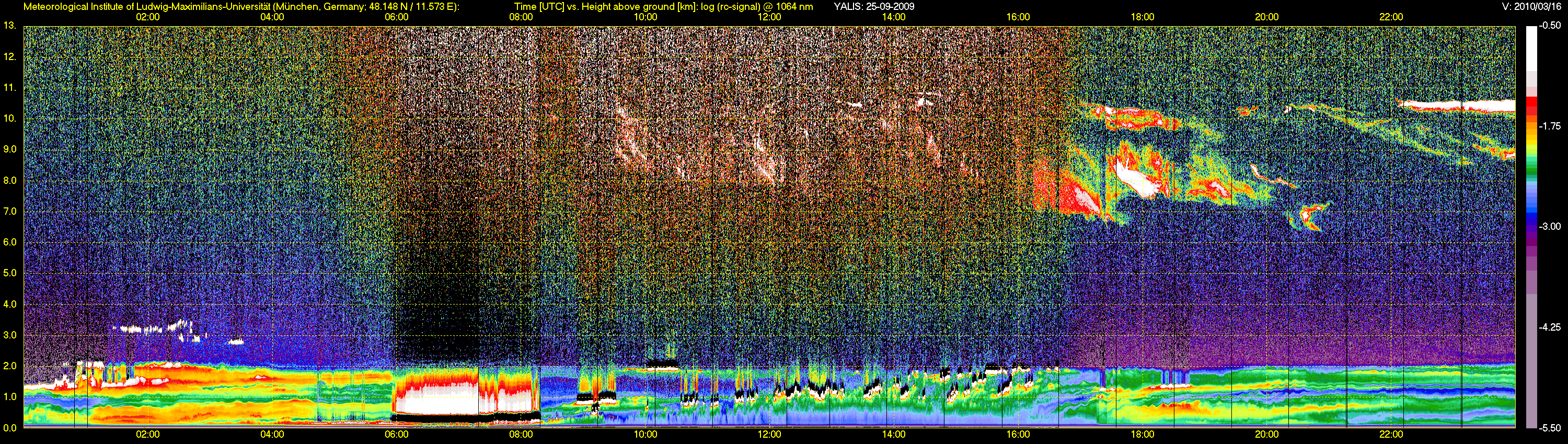Click the 10. height axis label
Screen dimensions: 1568x444
click(x=9, y=118)
